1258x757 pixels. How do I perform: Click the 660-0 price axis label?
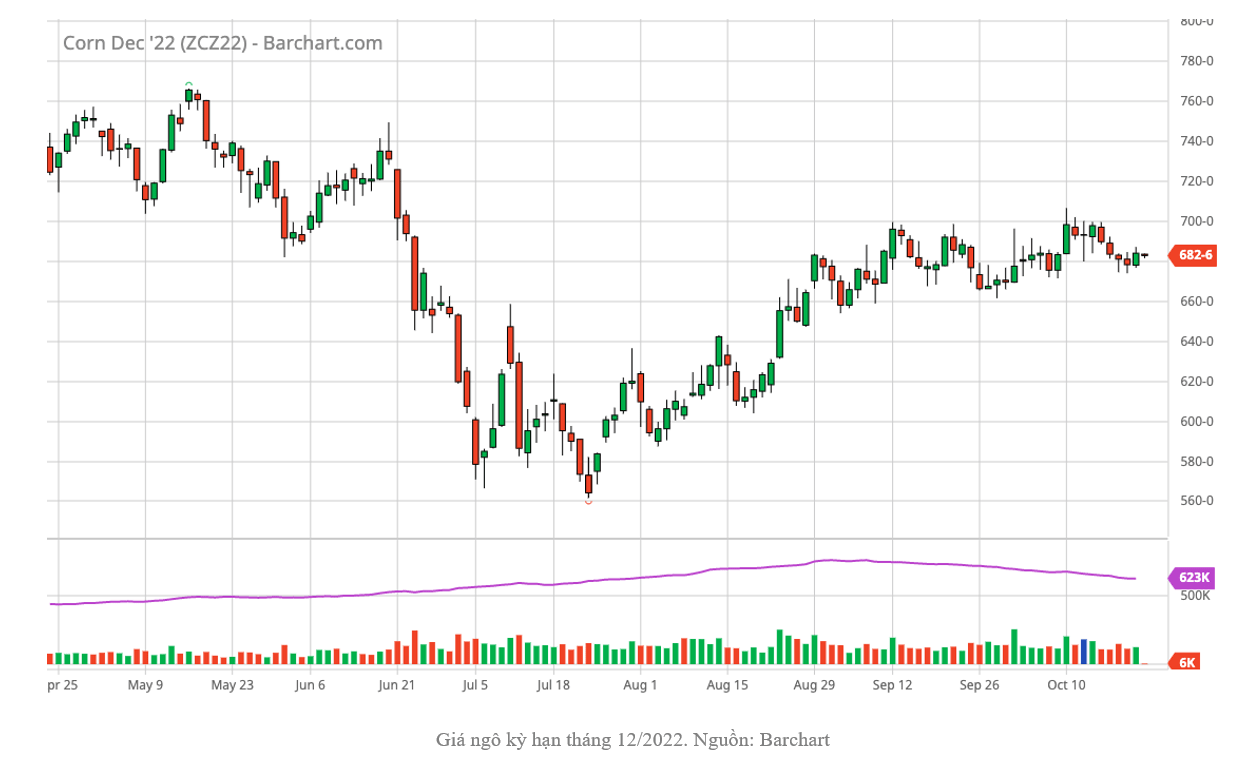(1197, 301)
